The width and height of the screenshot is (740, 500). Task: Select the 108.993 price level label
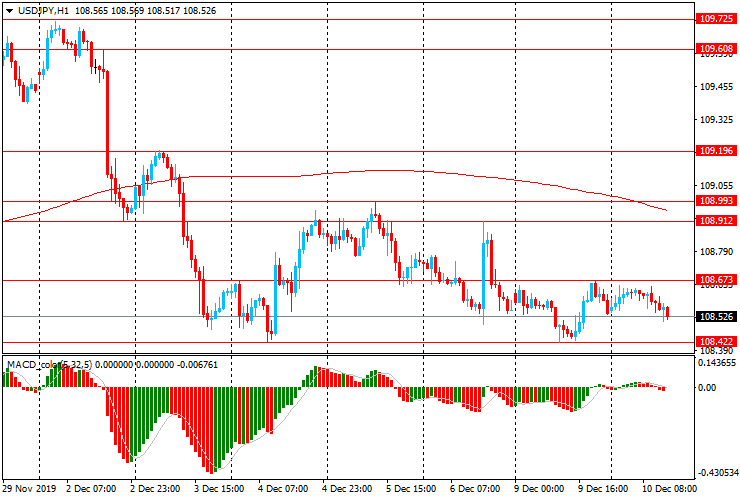716,201
